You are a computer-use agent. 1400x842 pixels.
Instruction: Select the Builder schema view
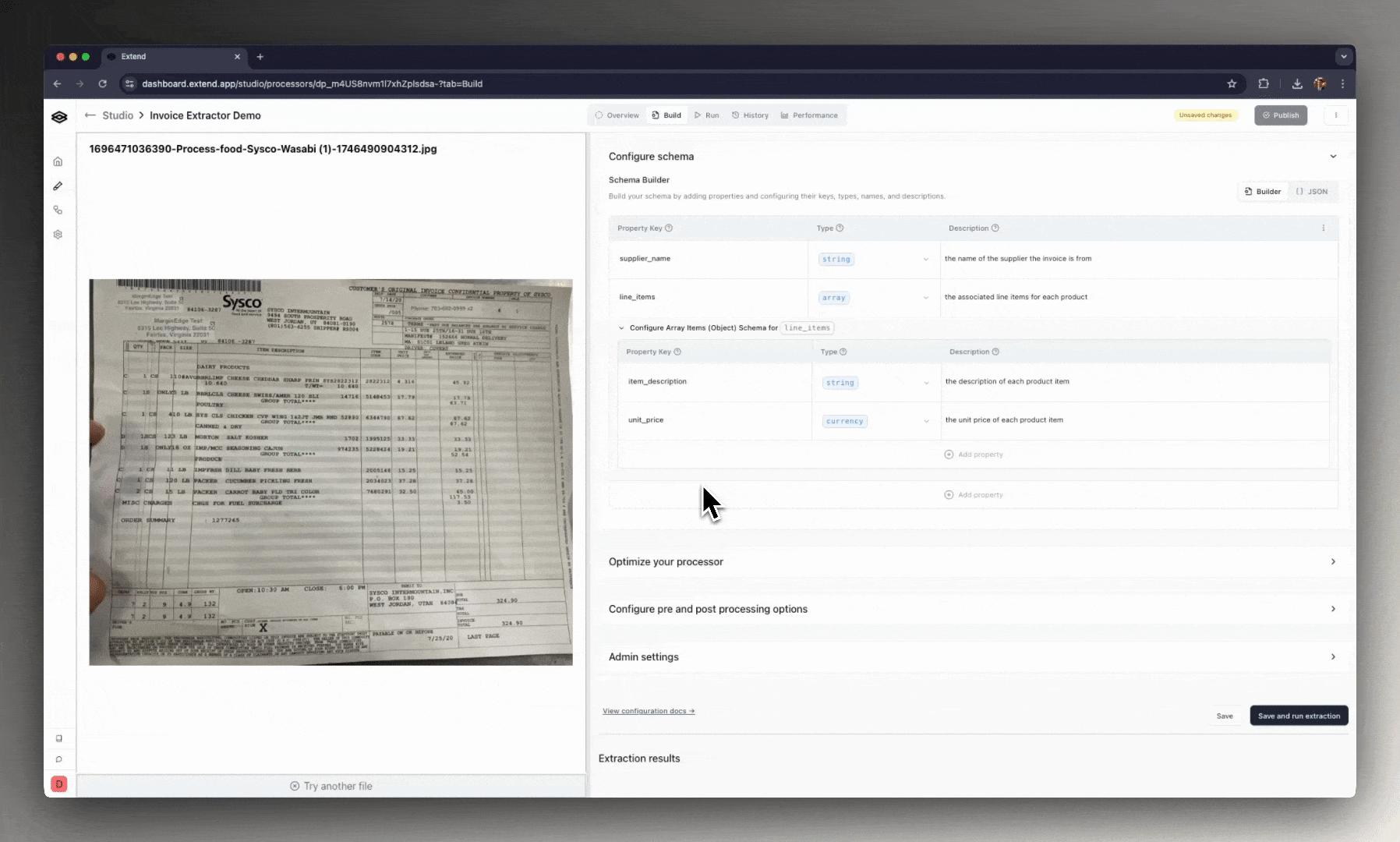tap(1263, 191)
